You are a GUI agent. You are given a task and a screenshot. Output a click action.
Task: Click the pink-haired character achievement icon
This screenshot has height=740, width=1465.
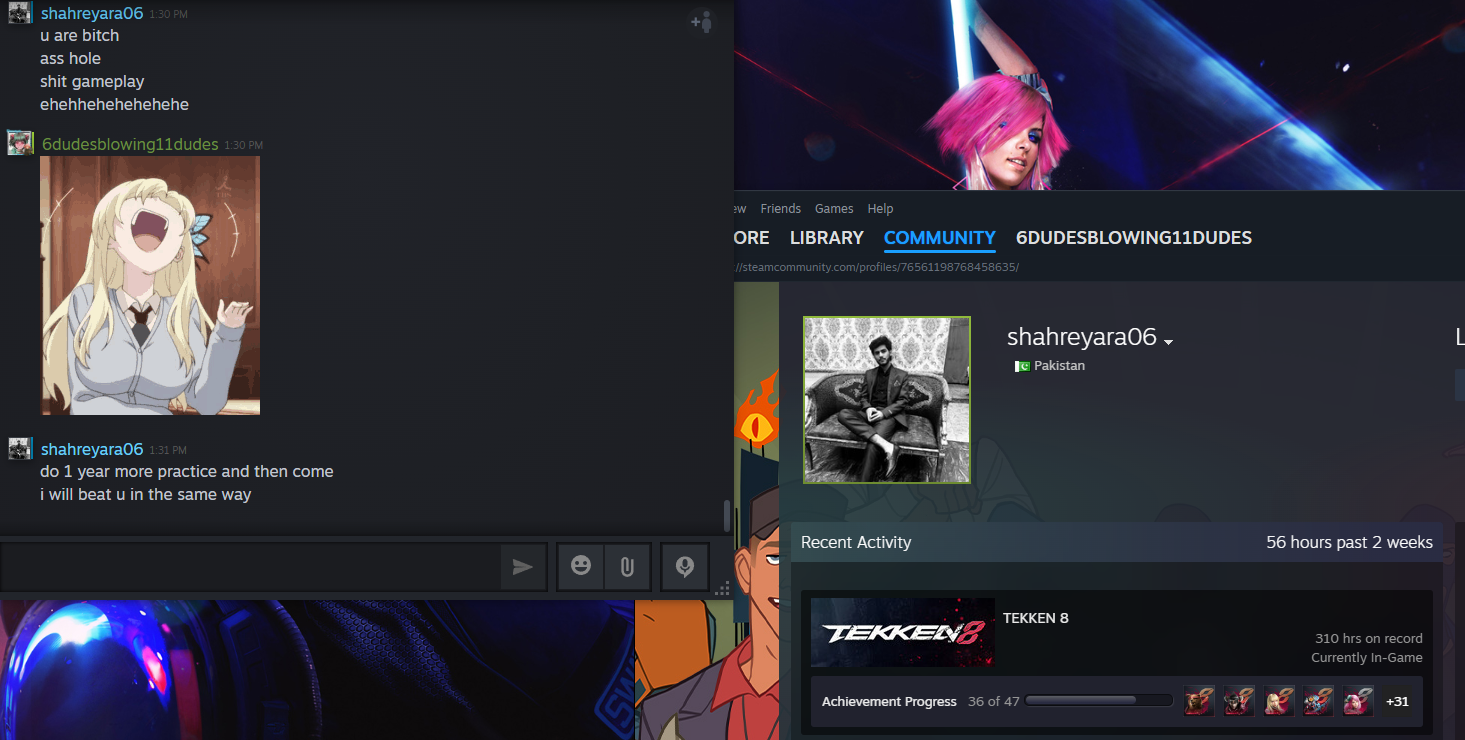click(x=1359, y=701)
